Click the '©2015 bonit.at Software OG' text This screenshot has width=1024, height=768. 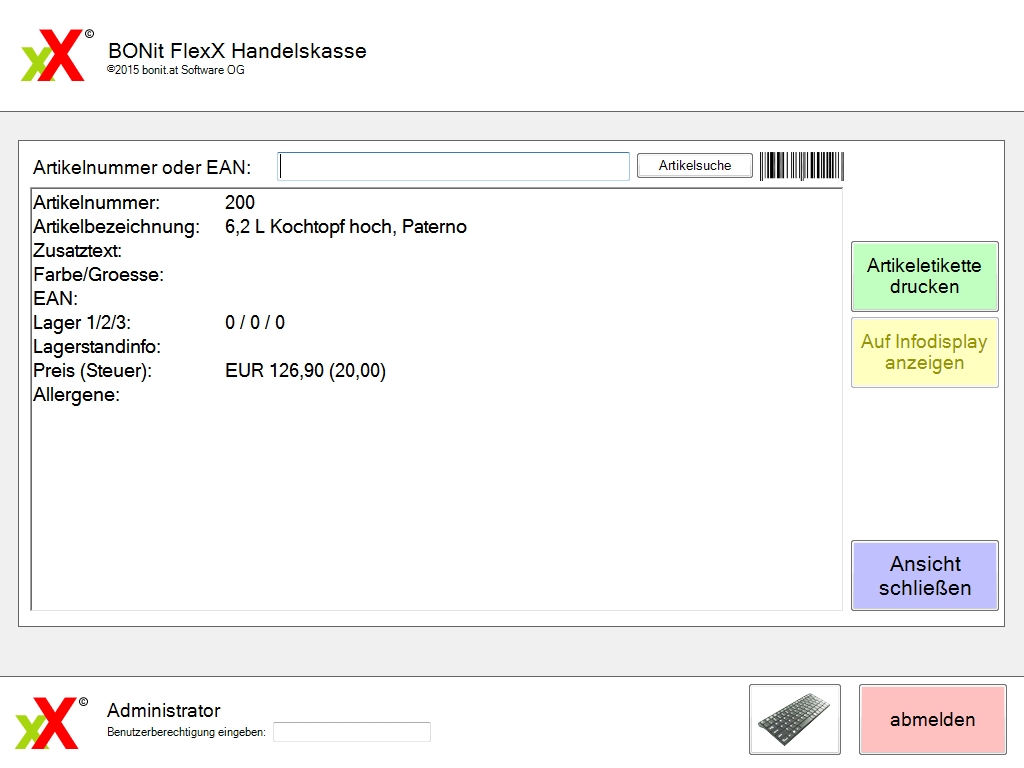176,70
